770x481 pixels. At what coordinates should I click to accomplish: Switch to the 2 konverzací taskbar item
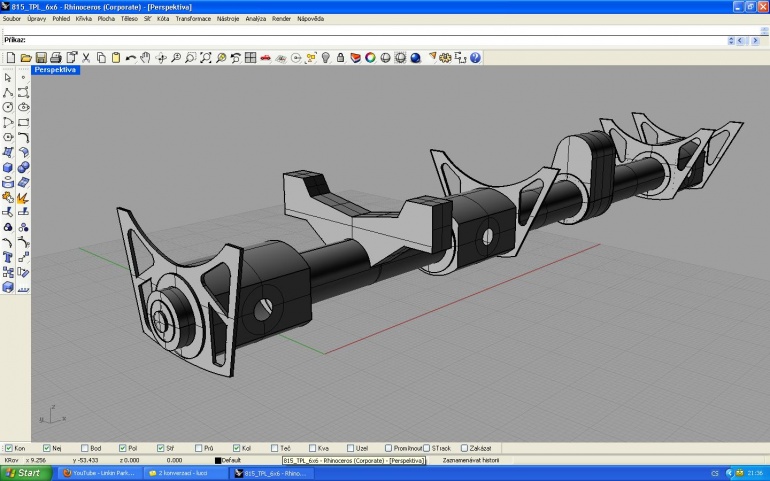point(186,473)
